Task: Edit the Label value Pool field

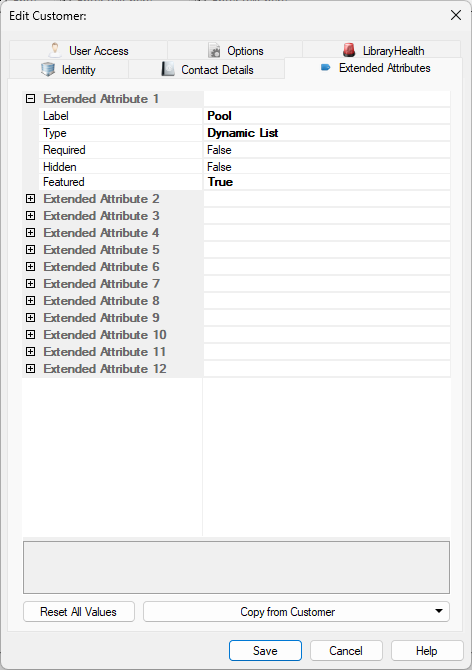Action: coord(327,116)
